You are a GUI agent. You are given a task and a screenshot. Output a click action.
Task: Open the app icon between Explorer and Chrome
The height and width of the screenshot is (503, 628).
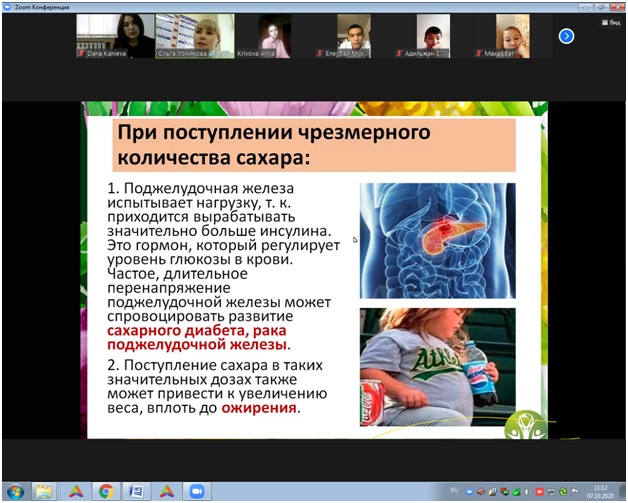click(76, 491)
